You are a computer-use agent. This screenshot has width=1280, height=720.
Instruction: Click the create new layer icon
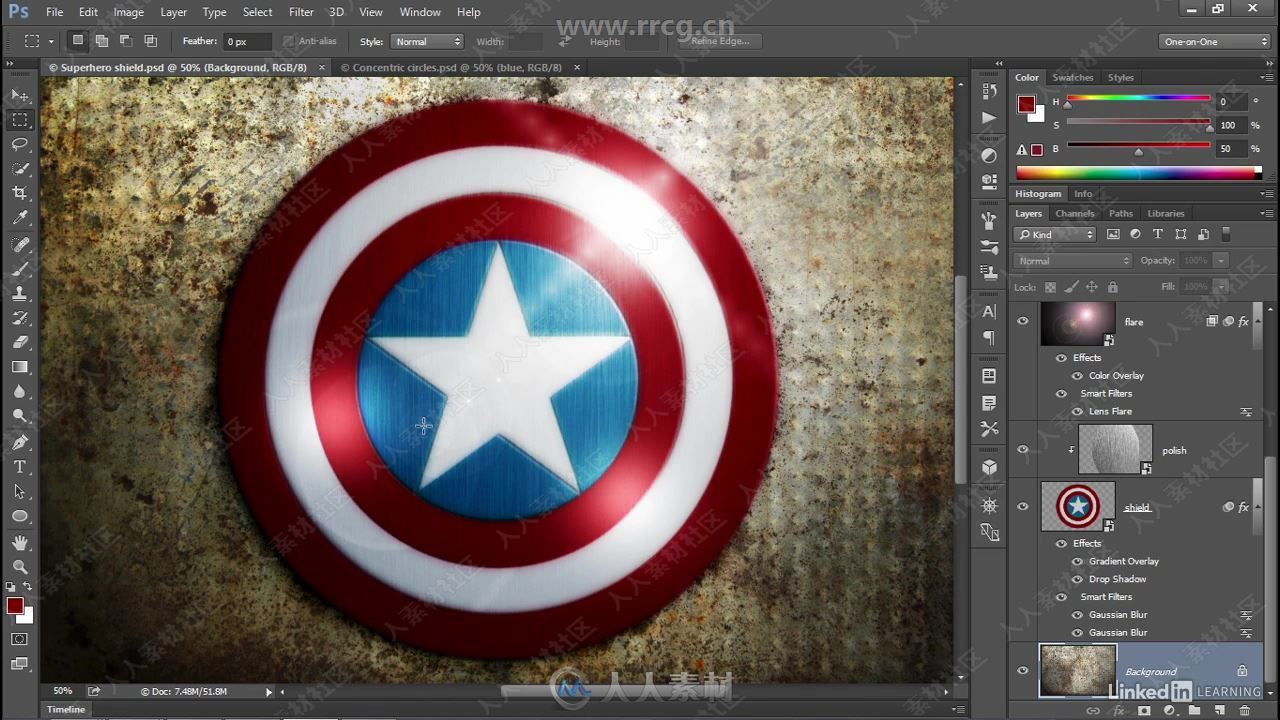tap(1220, 711)
